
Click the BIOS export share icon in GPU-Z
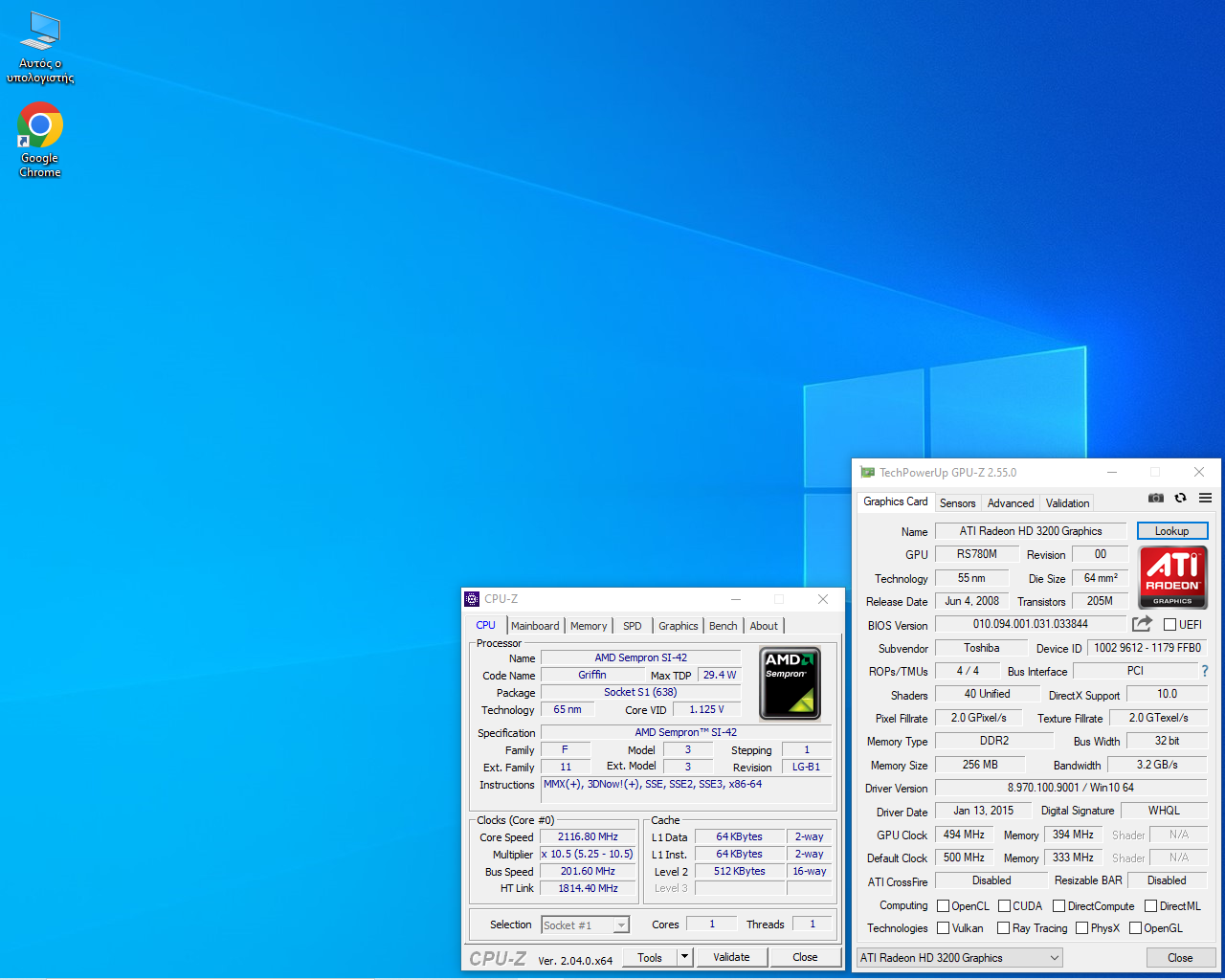point(1142,624)
